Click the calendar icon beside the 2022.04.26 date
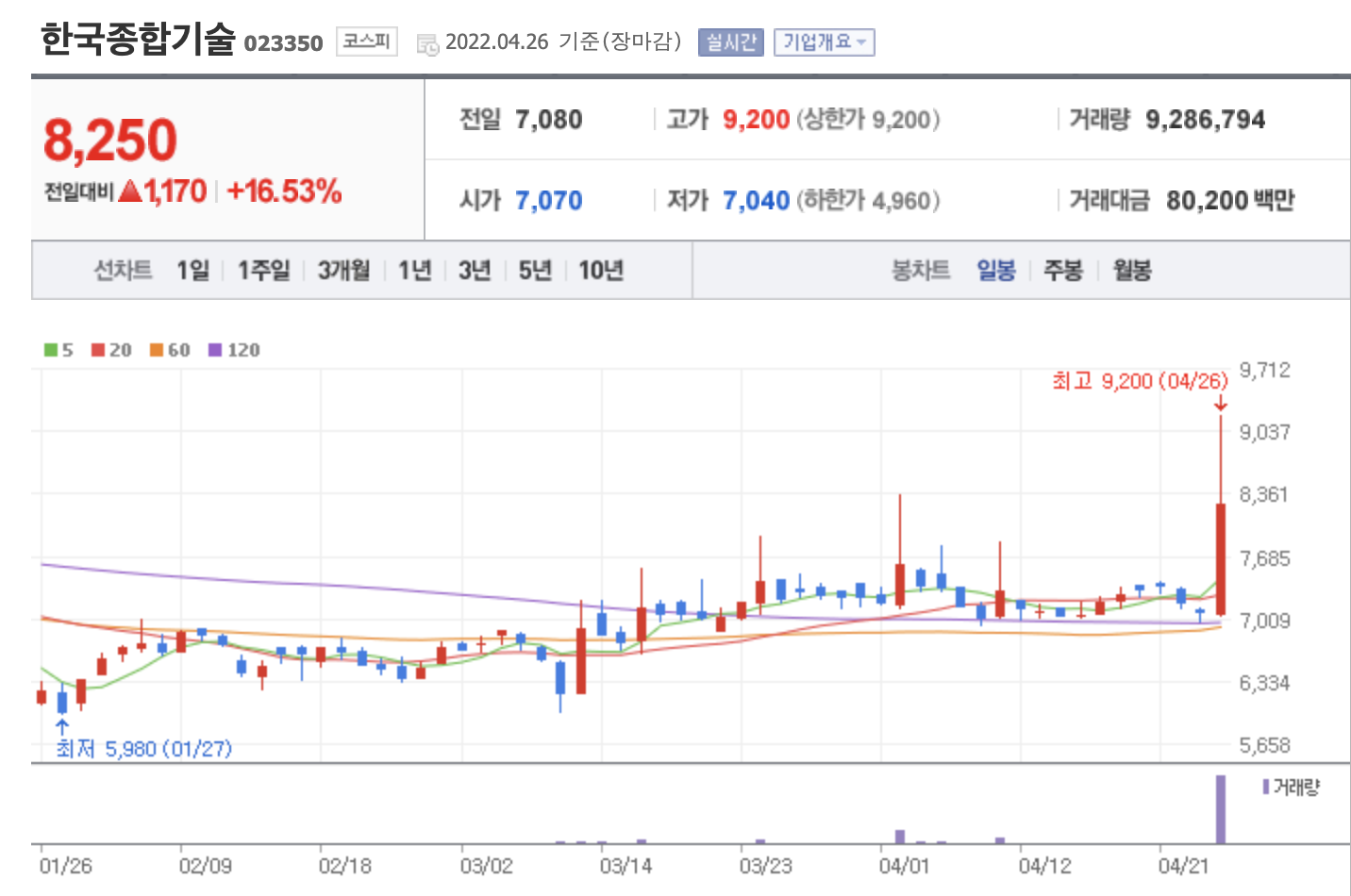This screenshot has width=1351, height=896. pos(427,43)
